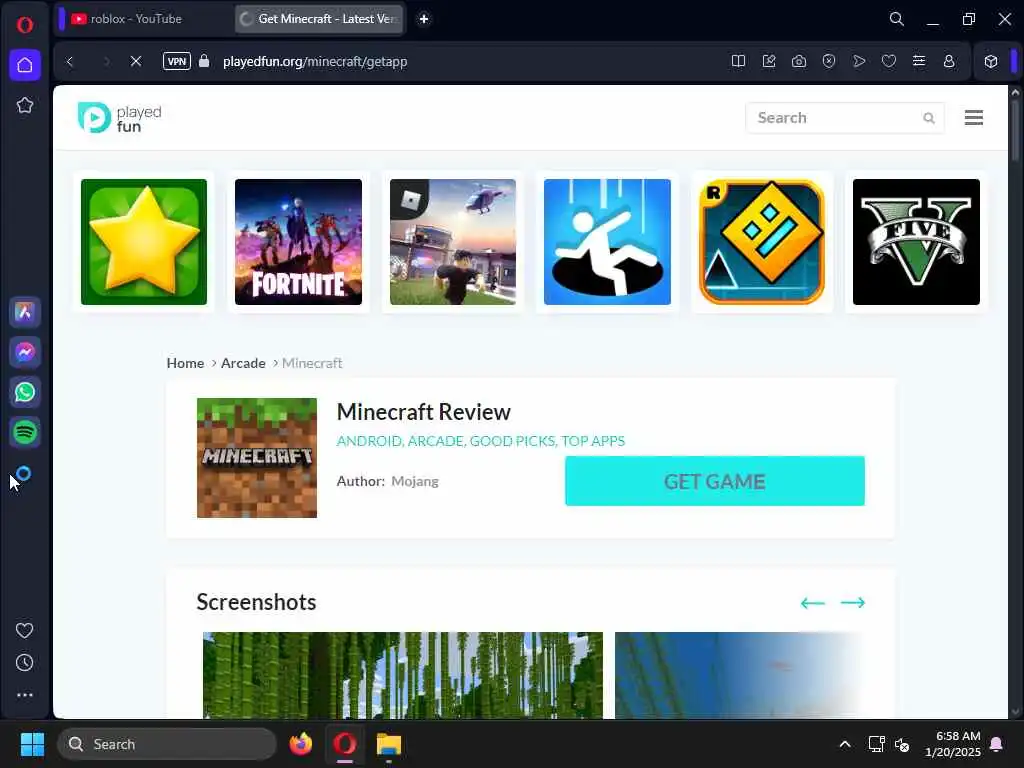Open the ad blocker shield icon
This screenshot has height=768, width=1024.
(x=829, y=61)
